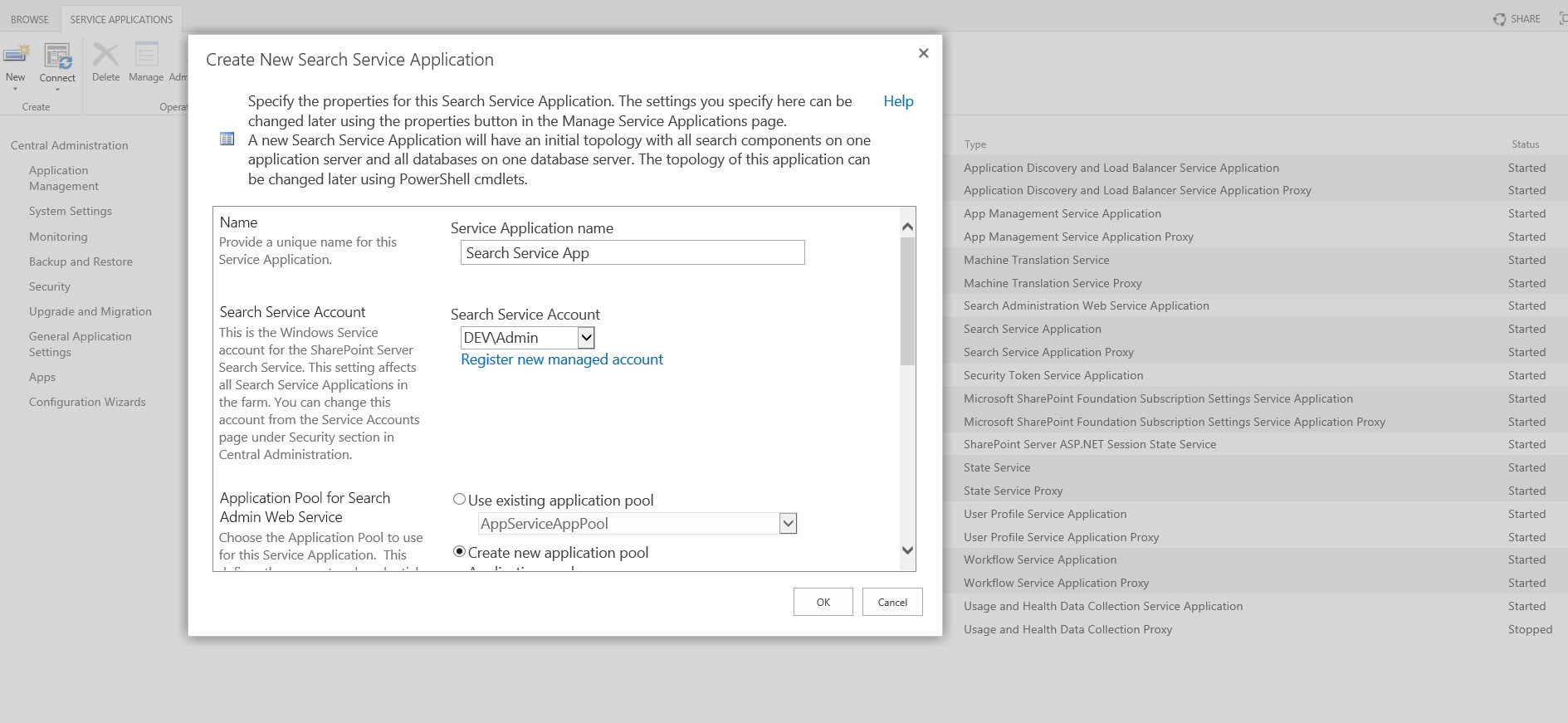The image size is (1568, 723).
Task: Close the Create New Search Service Application dialog
Action: [923, 53]
